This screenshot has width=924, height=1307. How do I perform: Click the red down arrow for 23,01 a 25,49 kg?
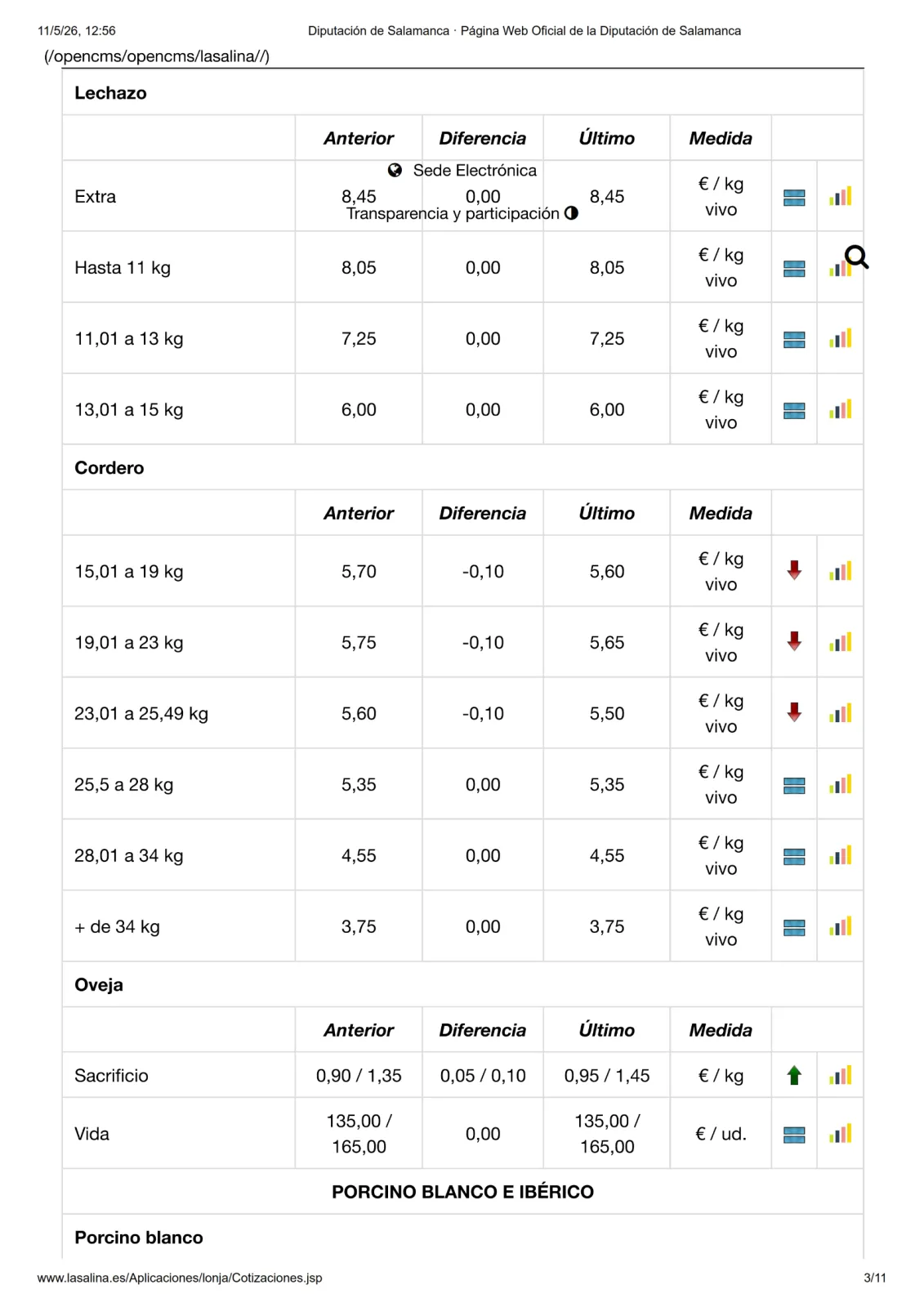point(794,712)
